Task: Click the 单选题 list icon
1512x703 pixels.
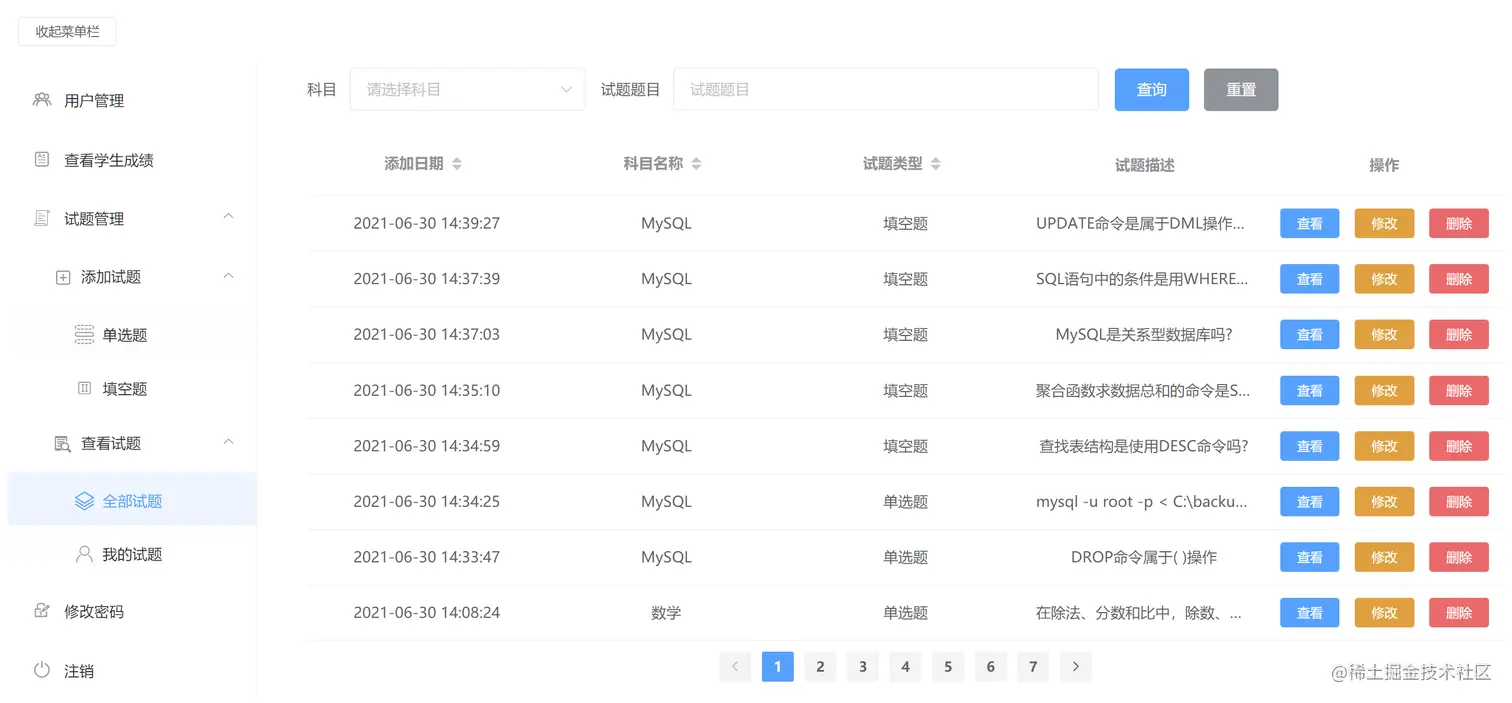Action: tap(84, 334)
